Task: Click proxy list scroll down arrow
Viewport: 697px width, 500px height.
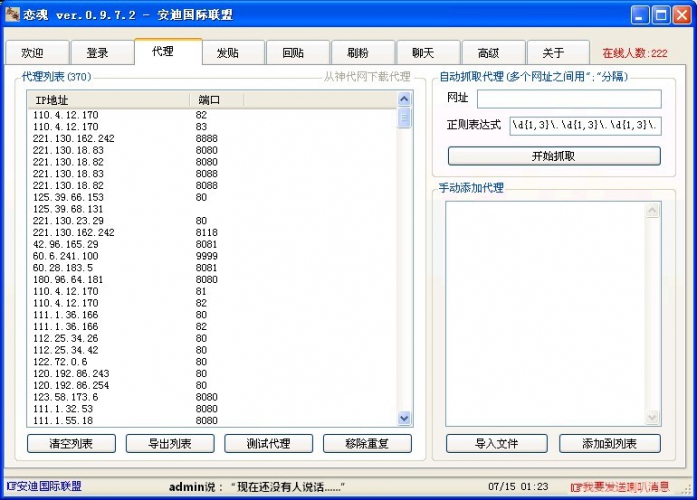Action: click(x=404, y=418)
